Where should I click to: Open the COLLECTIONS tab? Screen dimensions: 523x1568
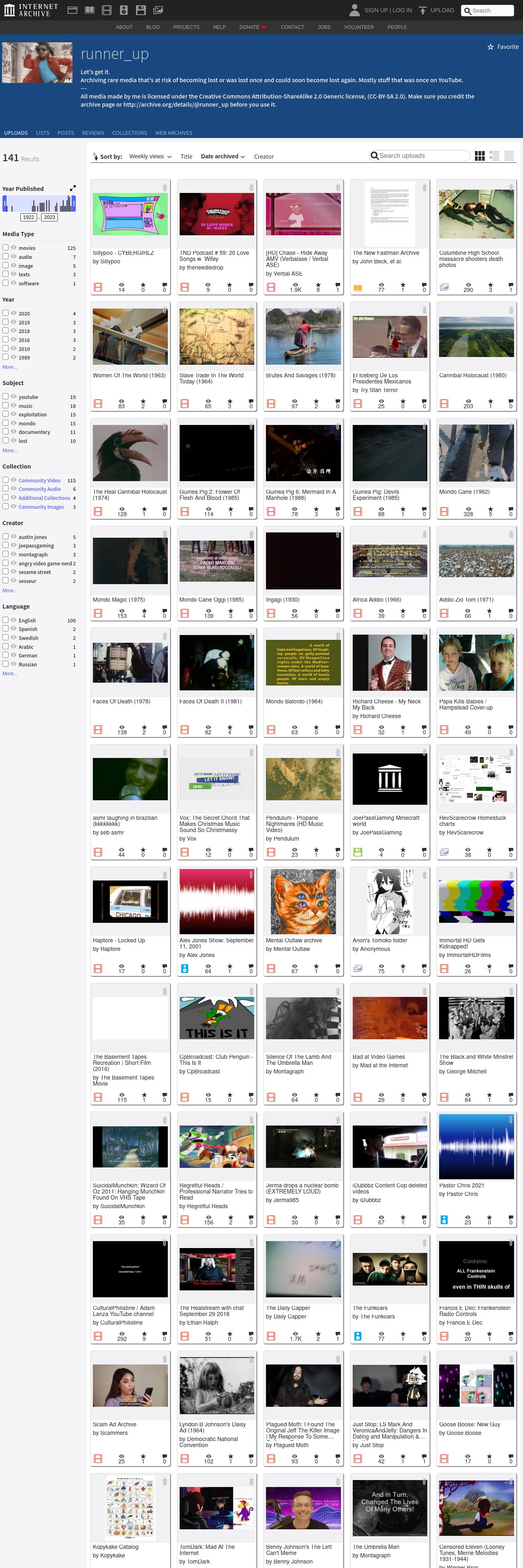pyautogui.click(x=130, y=133)
